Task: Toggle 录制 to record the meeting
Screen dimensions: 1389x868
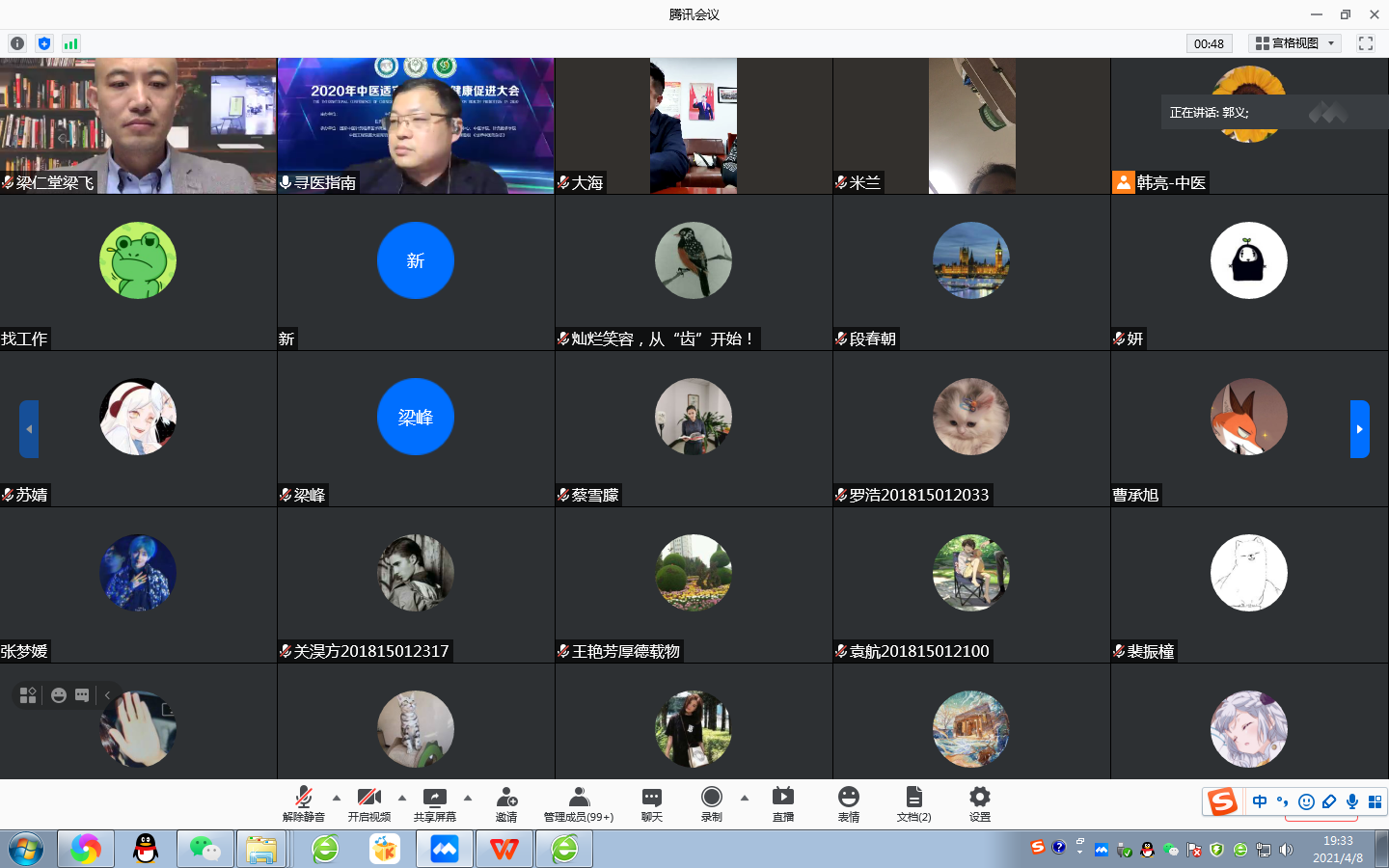Action: [x=712, y=803]
